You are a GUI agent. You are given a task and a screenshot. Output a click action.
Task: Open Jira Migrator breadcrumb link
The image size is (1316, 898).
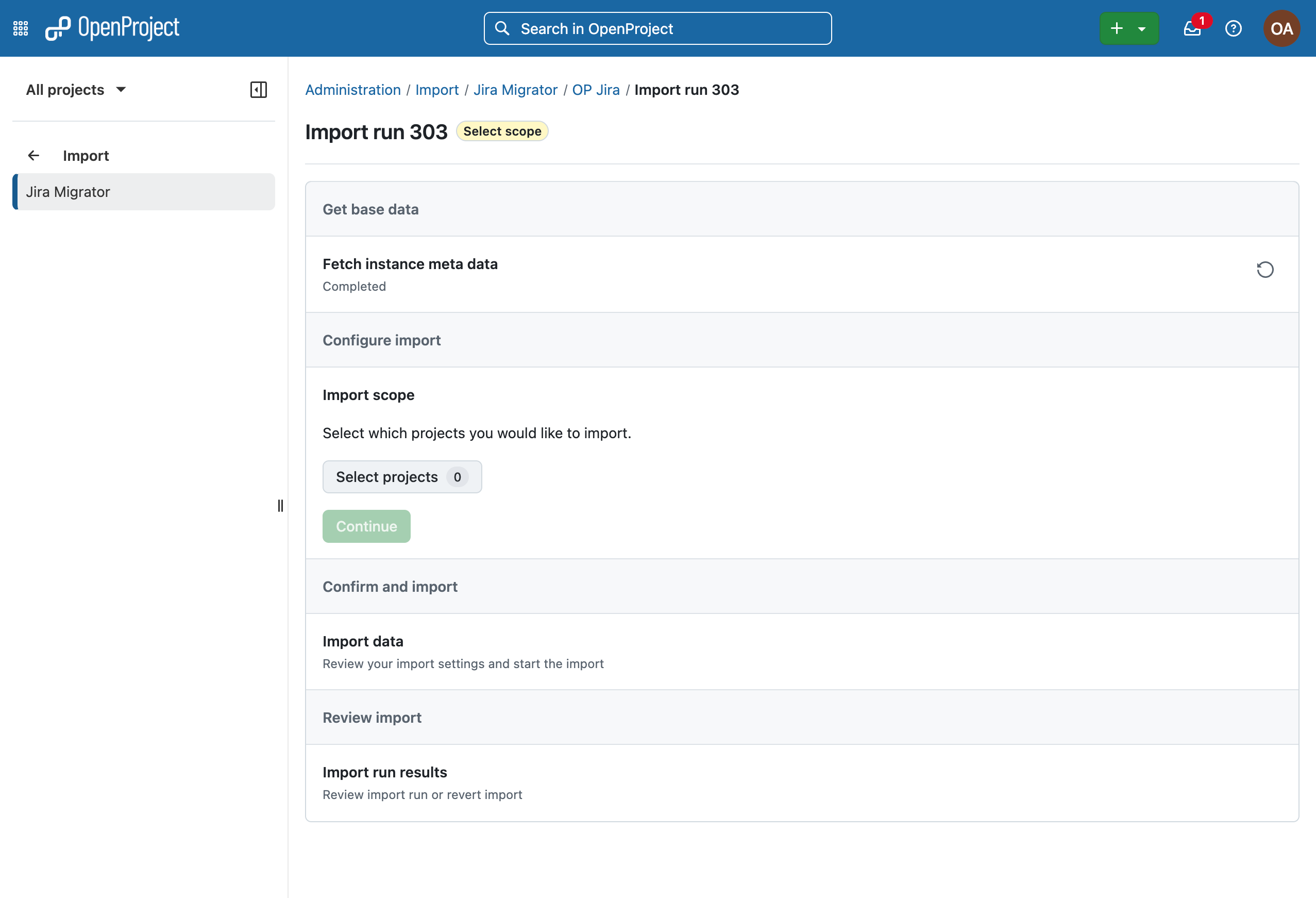515,90
